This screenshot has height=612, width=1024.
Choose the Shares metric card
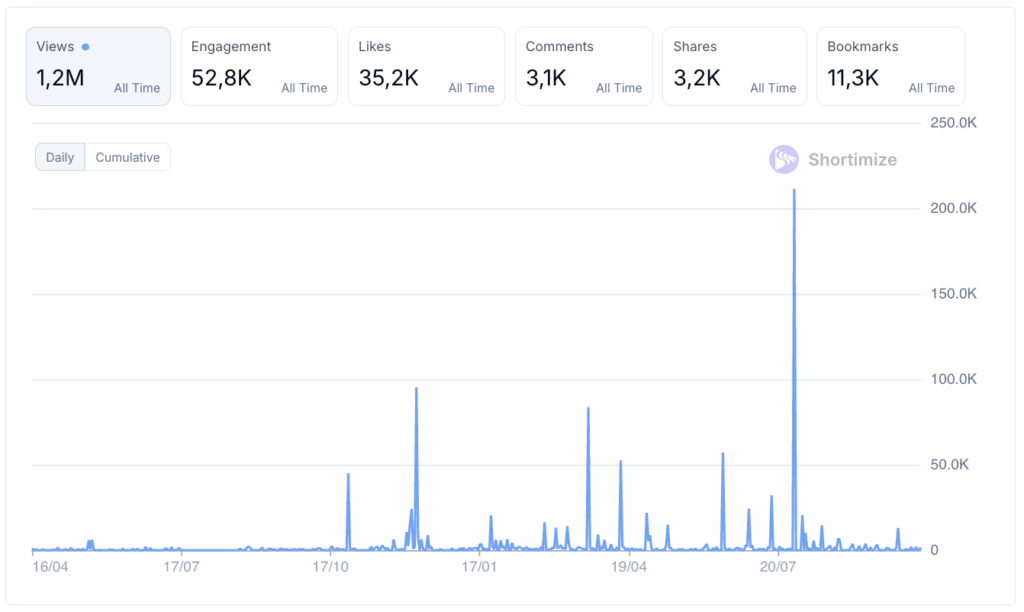(x=734, y=66)
